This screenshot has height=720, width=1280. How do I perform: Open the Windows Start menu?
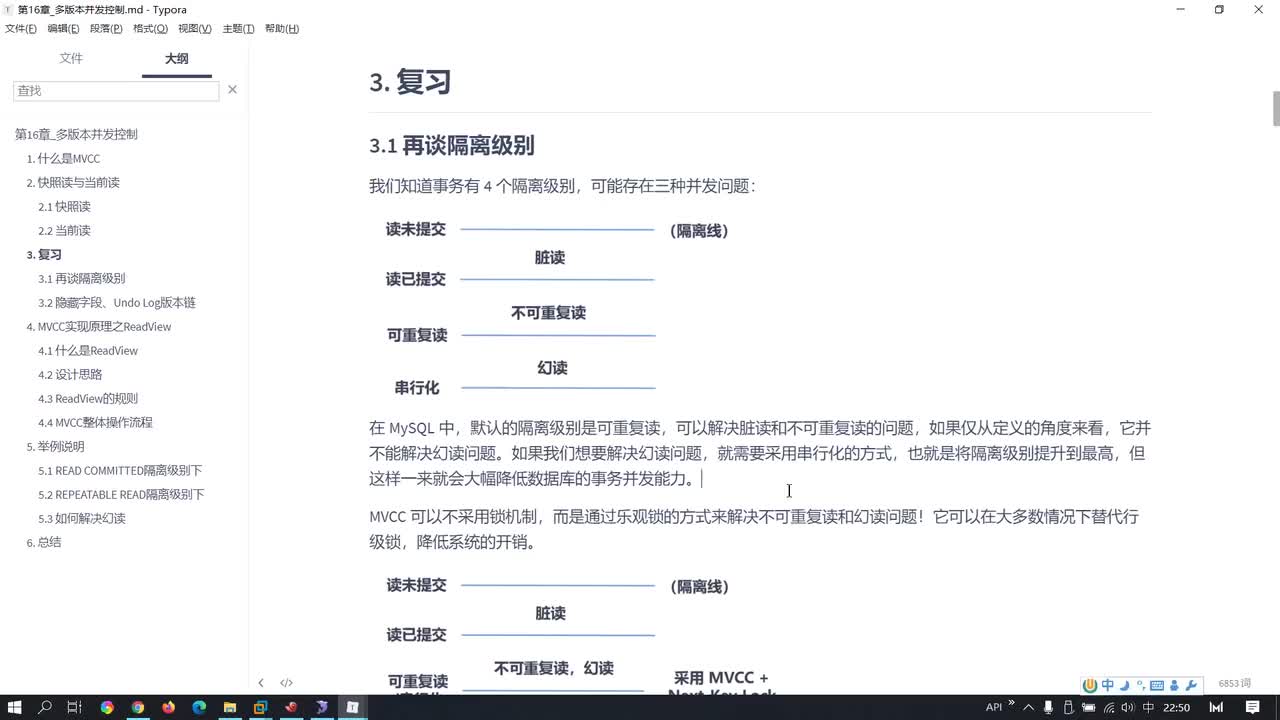[x=15, y=707]
